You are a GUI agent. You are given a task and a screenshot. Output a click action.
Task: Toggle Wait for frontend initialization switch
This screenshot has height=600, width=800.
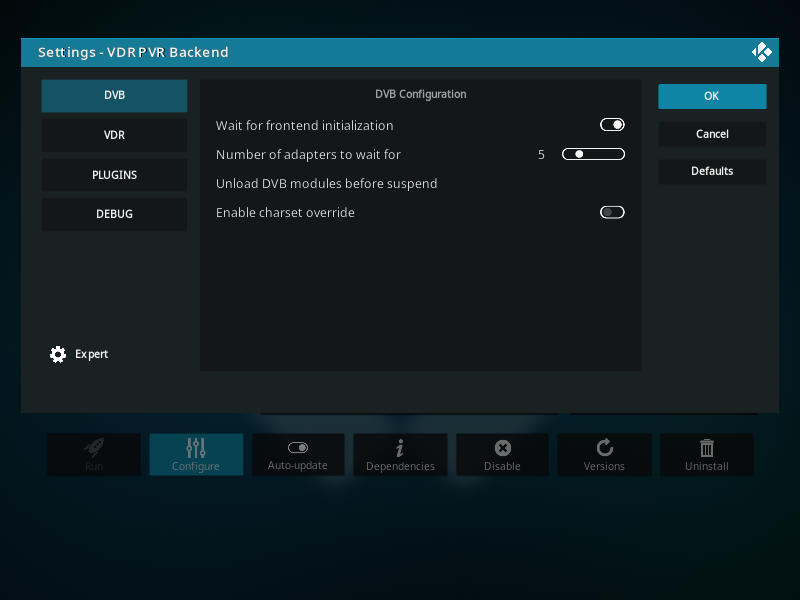click(x=612, y=125)
